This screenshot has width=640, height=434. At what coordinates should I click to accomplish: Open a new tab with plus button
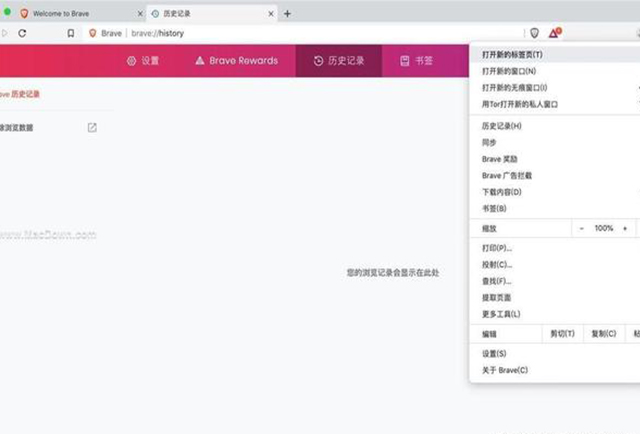tap(287, 13)
